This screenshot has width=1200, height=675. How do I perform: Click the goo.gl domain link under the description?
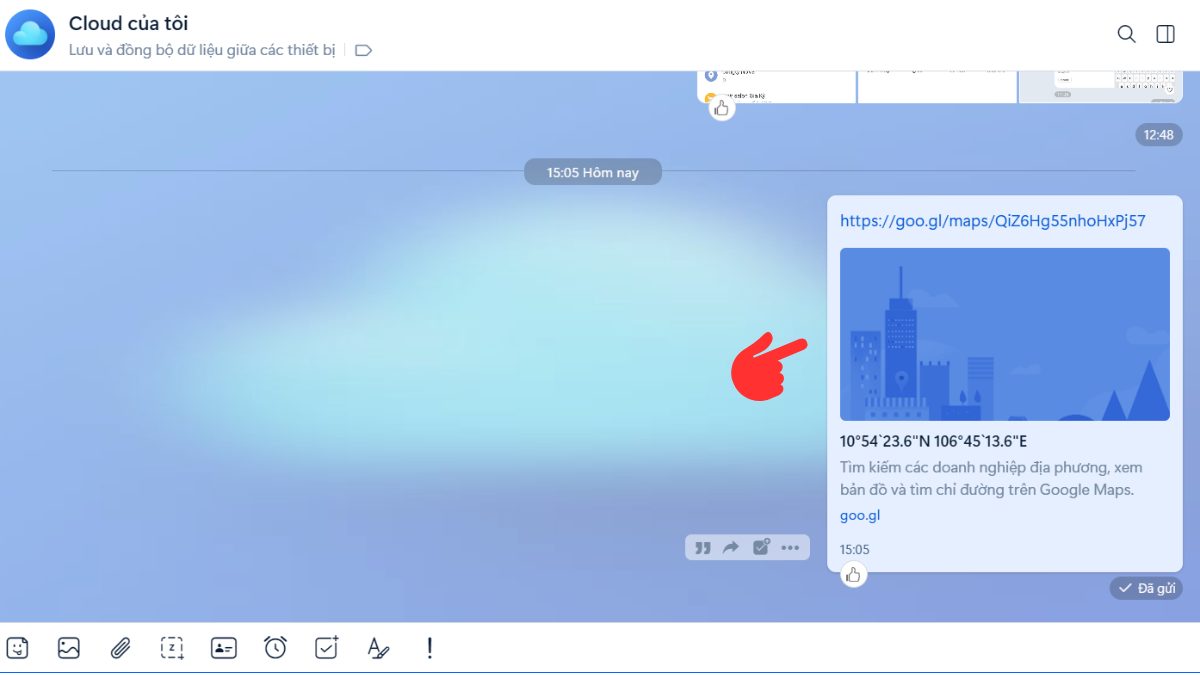(x=859, y=516)
